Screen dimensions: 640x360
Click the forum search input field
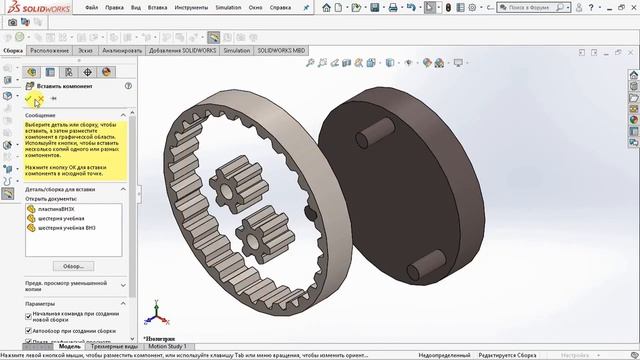coord(529,7)
